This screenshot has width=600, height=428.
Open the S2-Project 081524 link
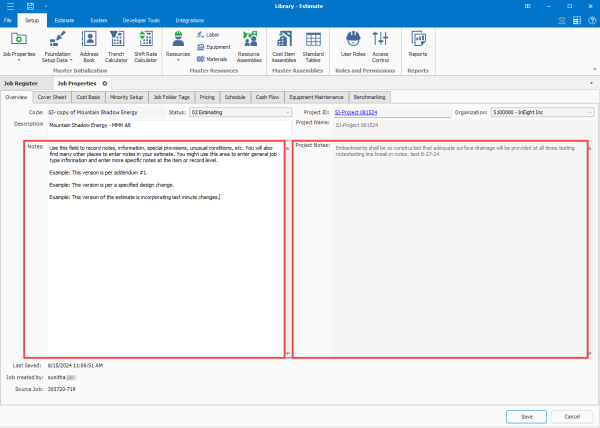[x=356, y=113]
